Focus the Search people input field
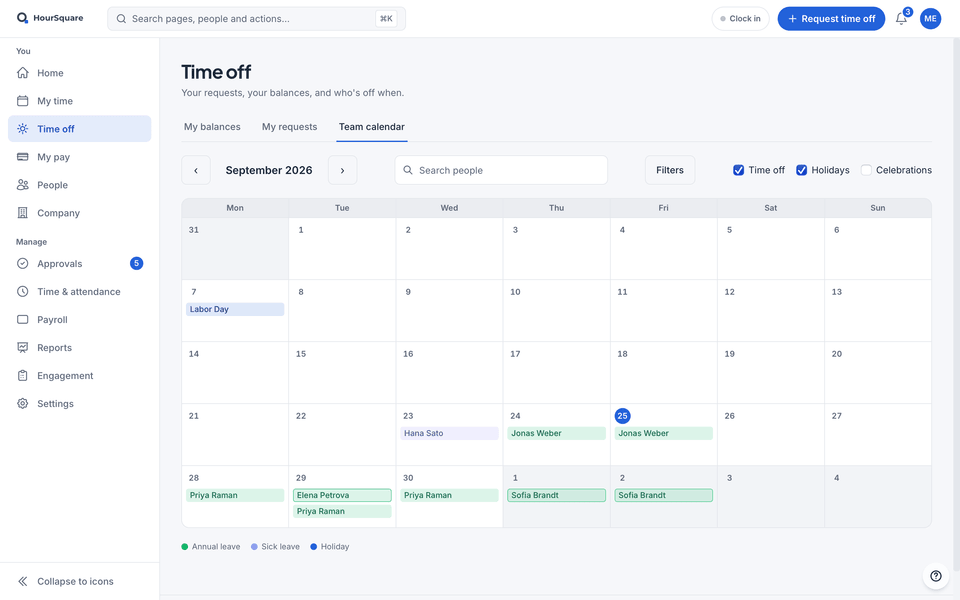This screenshot has width=960, height=600. 501,170
